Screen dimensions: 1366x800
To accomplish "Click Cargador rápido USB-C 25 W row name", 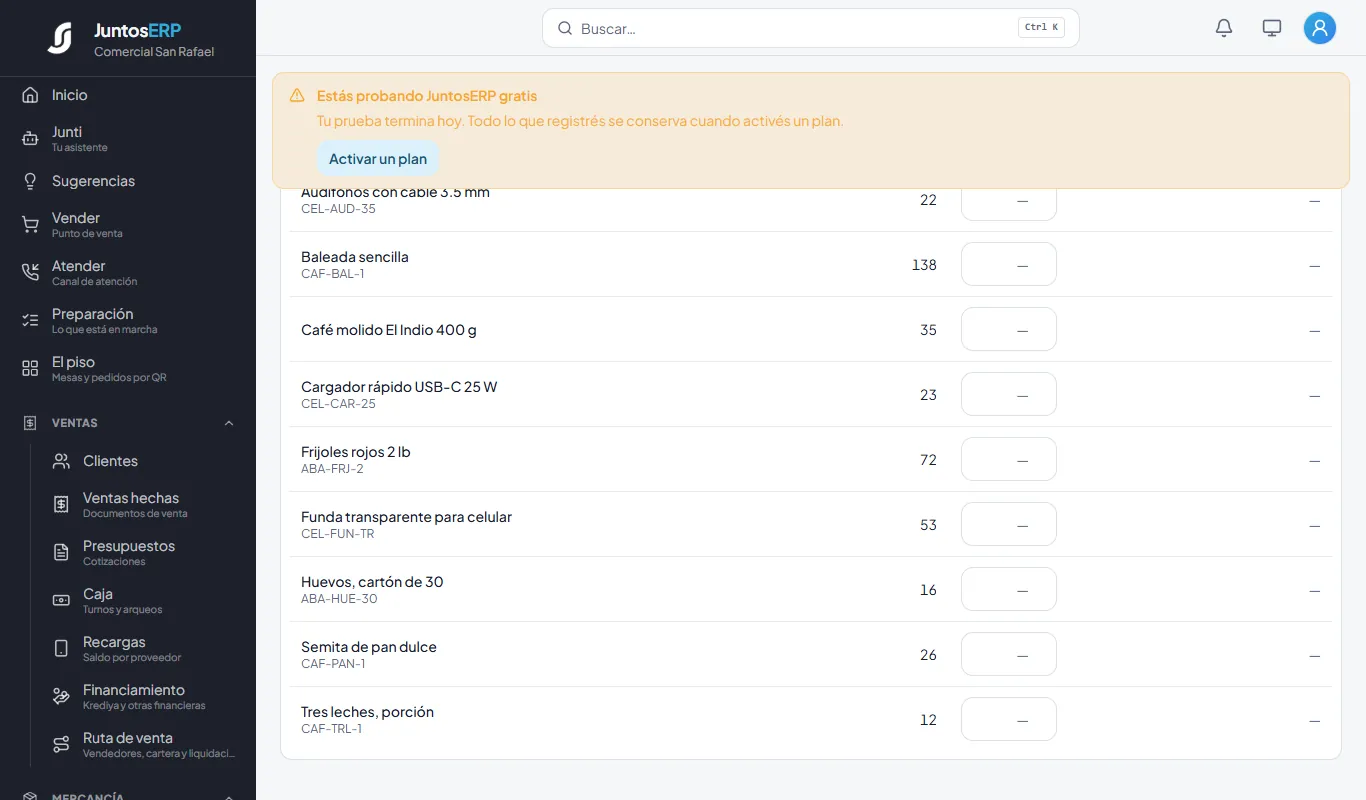I will 399,387.
